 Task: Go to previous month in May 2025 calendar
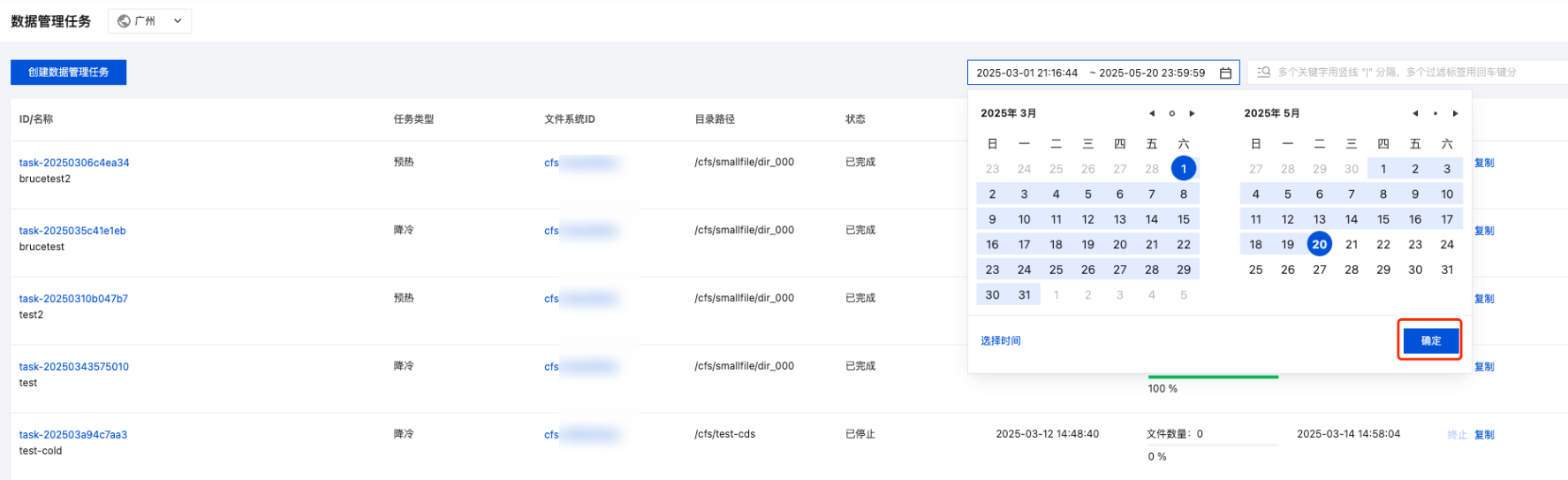pyautogui.click(x=1414, y=113)
